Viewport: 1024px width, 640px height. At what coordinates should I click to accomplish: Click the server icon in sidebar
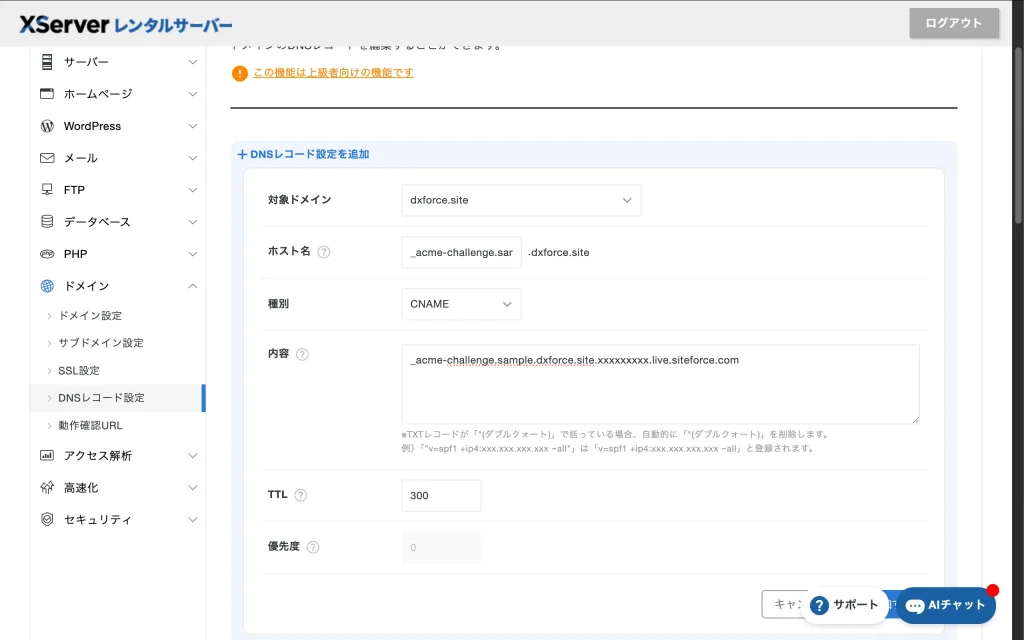[x=46, y=62]
